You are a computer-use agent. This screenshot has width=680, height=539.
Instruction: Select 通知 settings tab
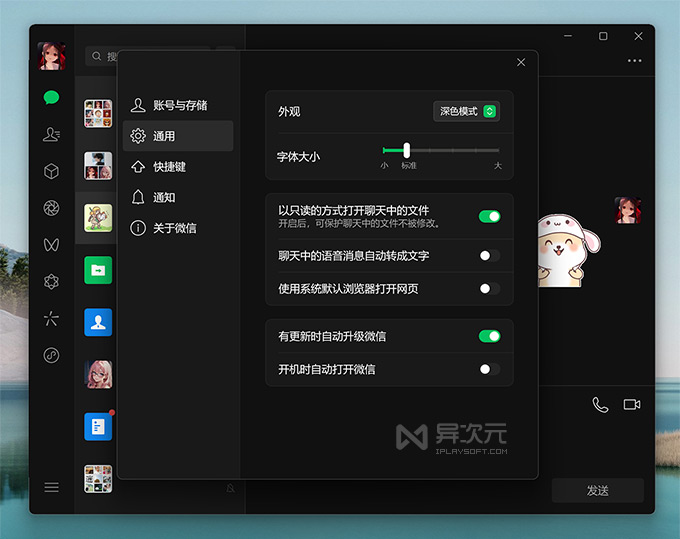click(178, 197)
